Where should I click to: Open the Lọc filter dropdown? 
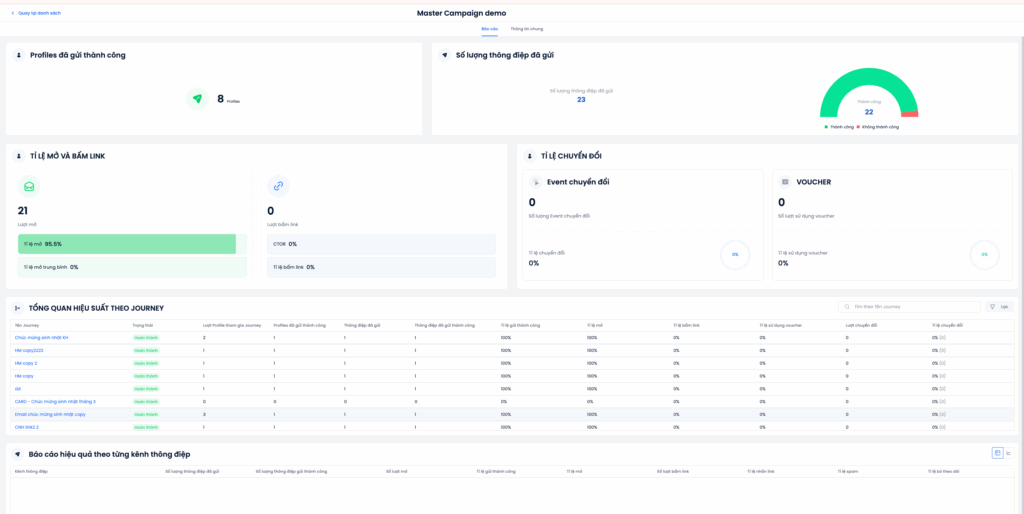(x=998, y=307)
